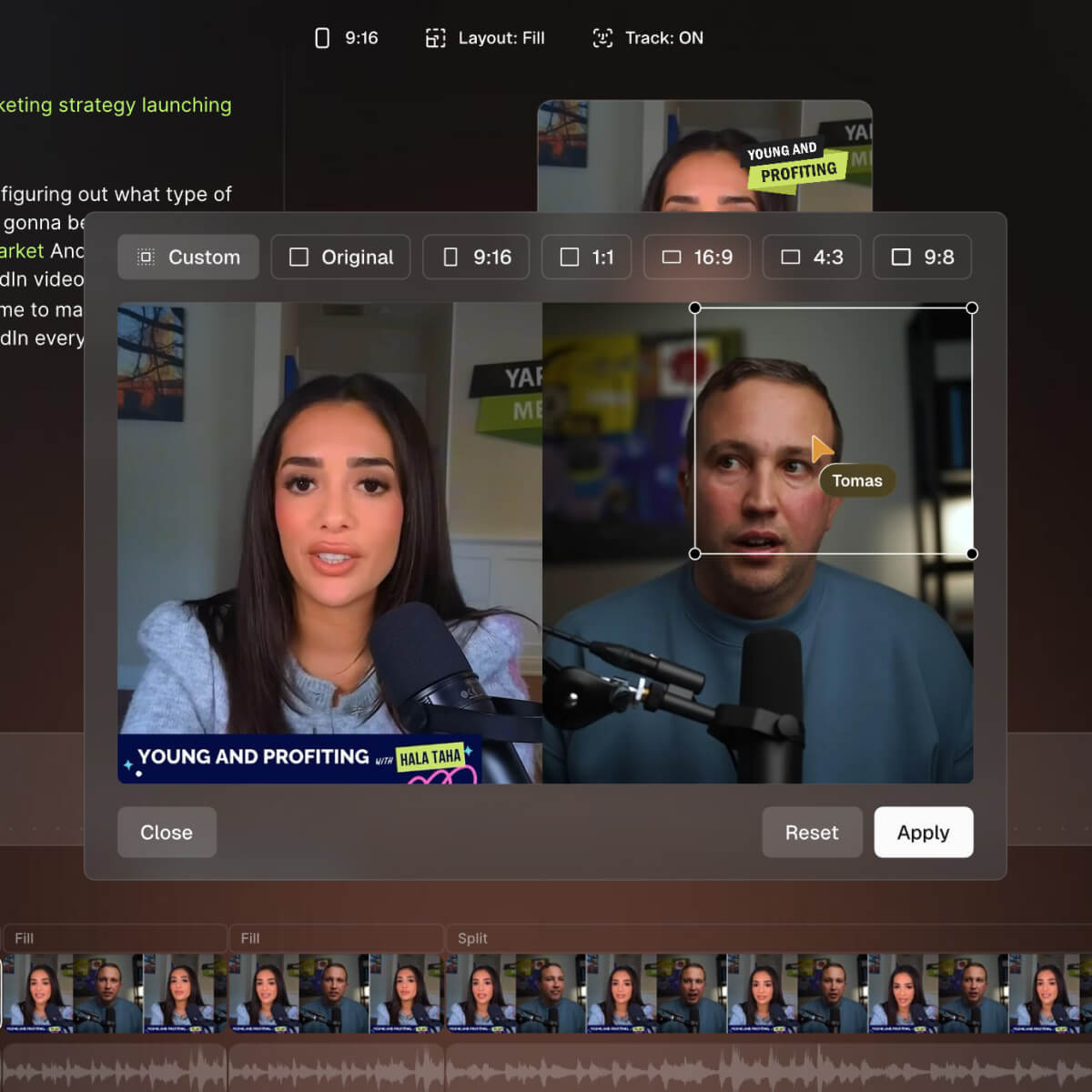1092x1092 pixels.
Task: Choose the 4:3 crop preset
Action: pyautogui.click(x=812, y=258)
